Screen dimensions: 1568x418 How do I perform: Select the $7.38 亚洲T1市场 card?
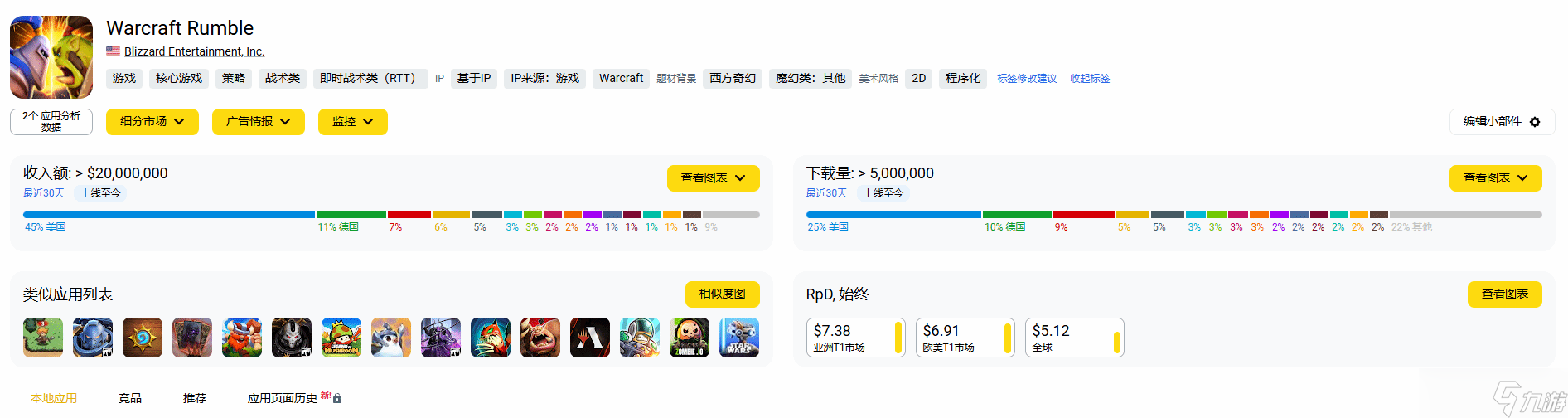(856, 338)
